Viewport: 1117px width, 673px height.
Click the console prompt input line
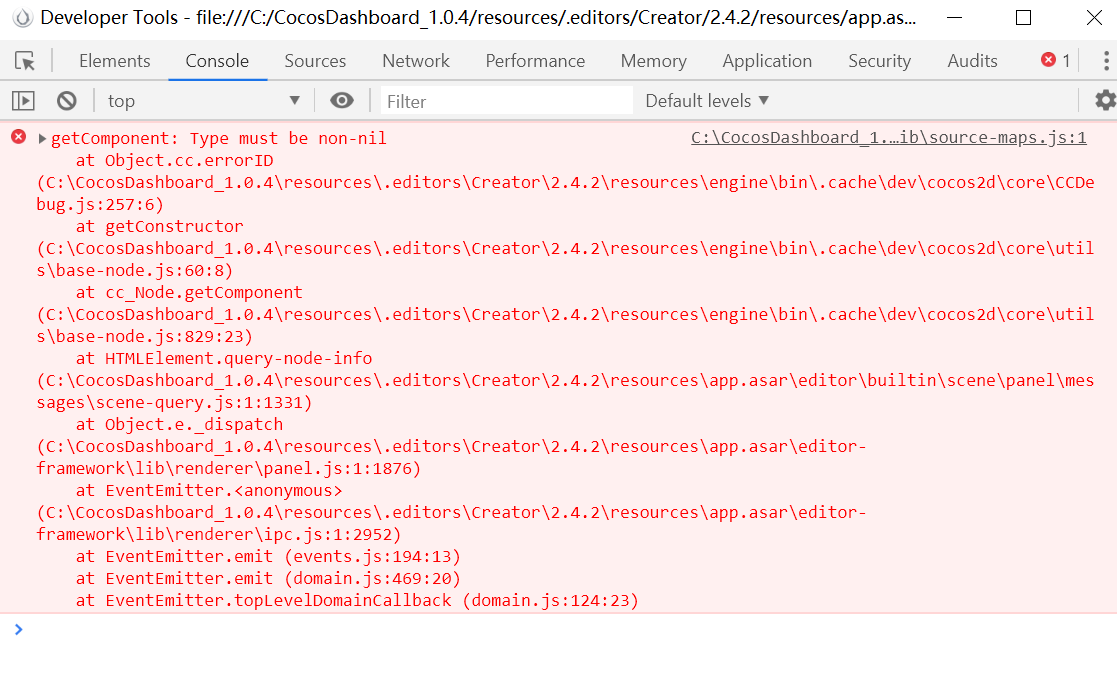coord(558,630)
